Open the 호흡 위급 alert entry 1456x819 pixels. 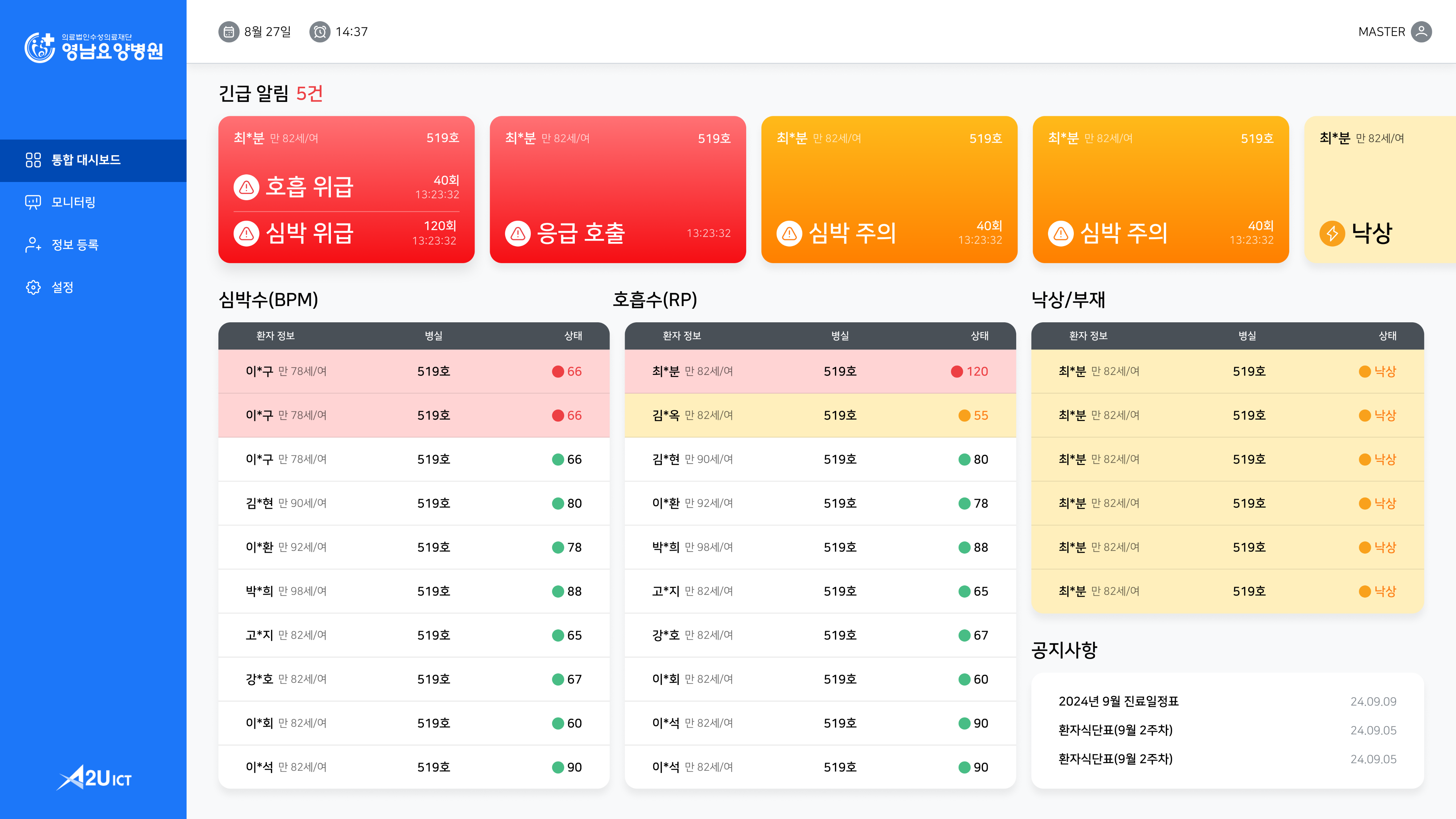click(346, 187)
